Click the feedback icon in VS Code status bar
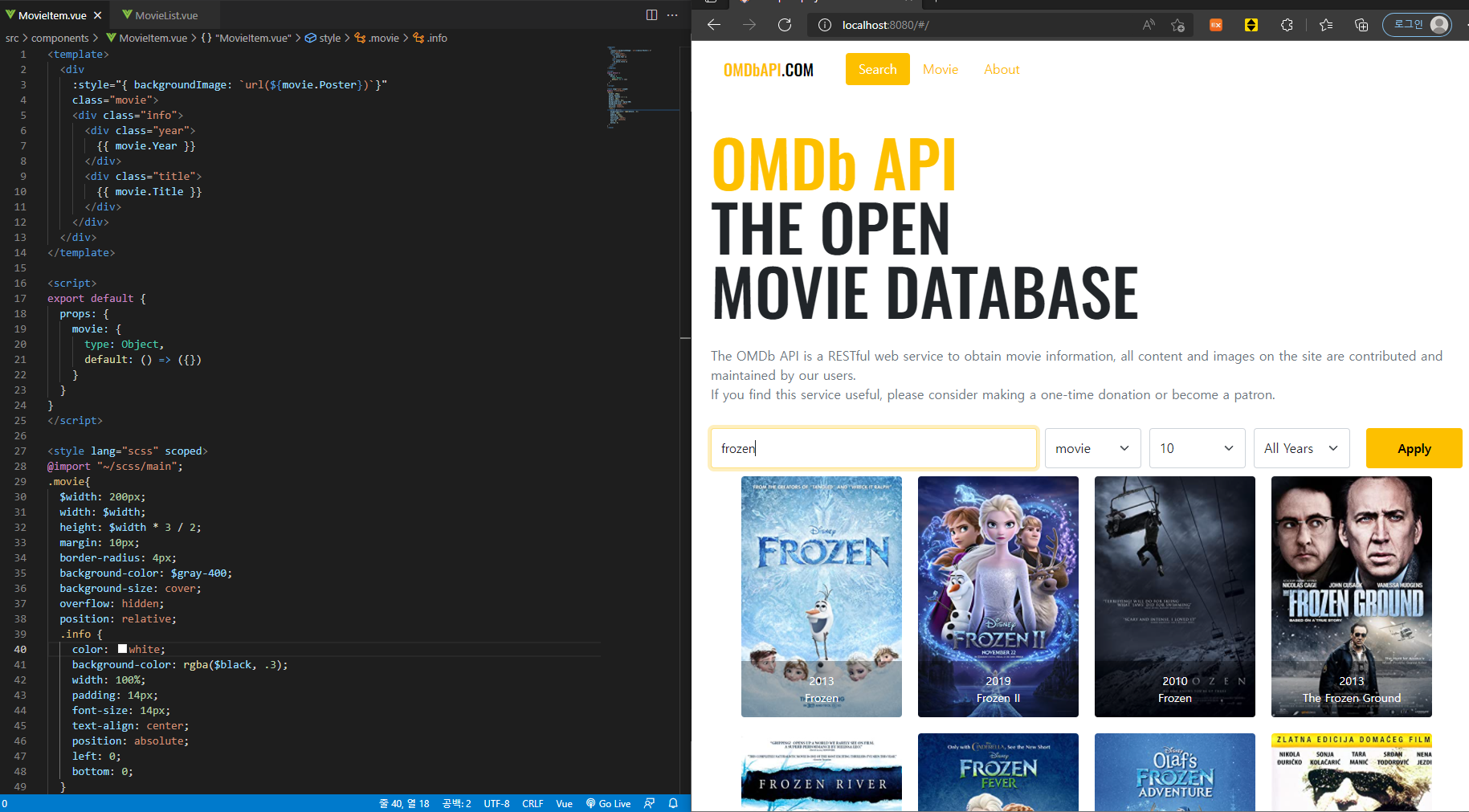 pyautogui.click(x=649, y=803)
